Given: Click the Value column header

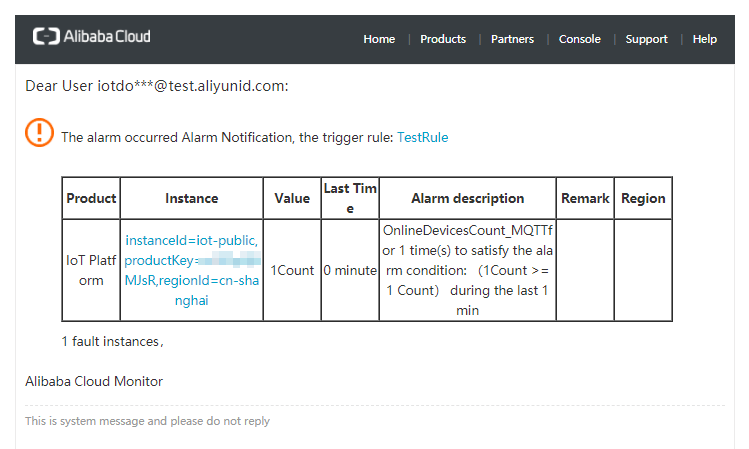Looking at the screenshot, I should (x=292, y=198).
